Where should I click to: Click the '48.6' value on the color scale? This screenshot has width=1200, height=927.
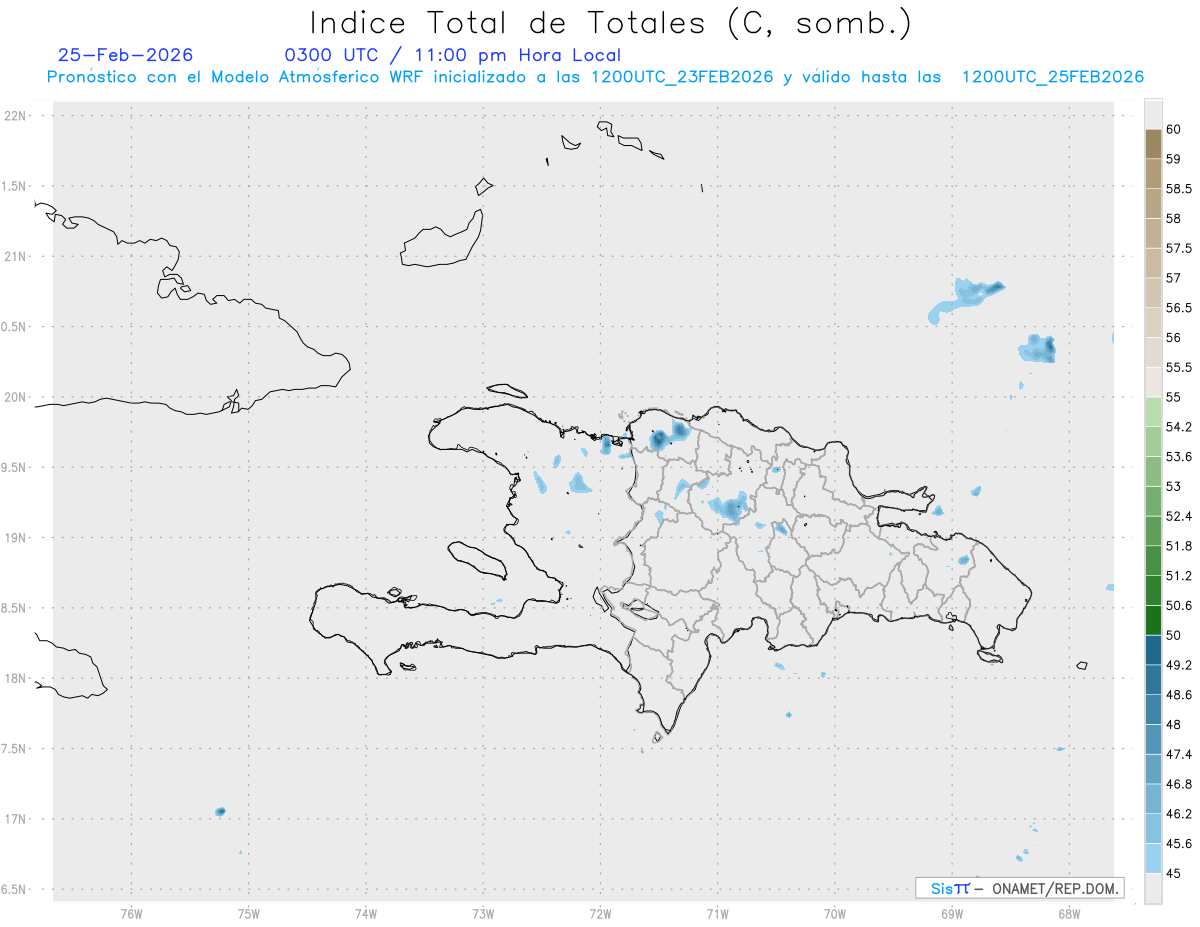click(x=1179, y=695)
